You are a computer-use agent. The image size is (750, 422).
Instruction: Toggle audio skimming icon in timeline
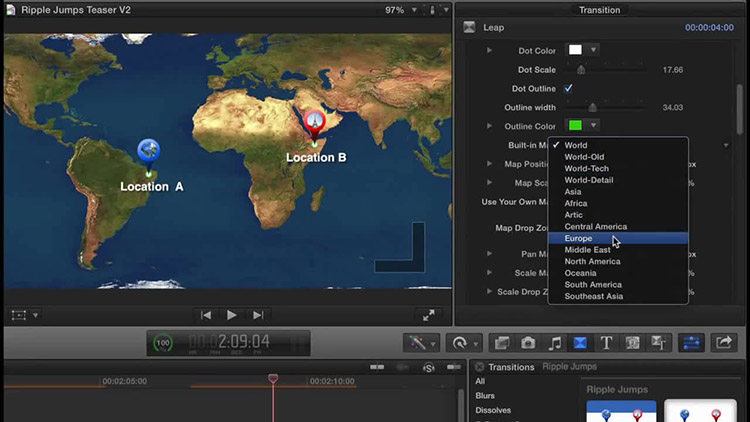402,367
